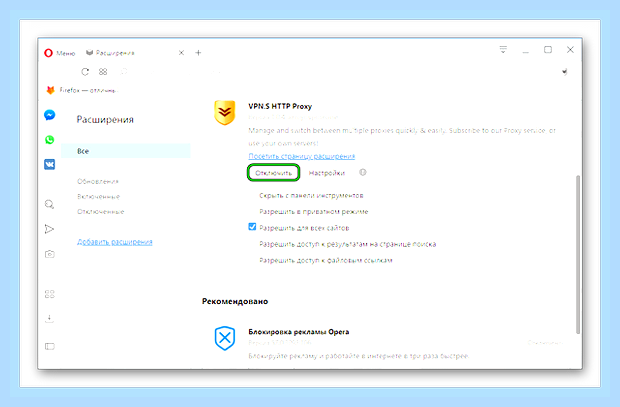Image resolution: width=620 pixels, height=407 pixels.
Task: Click Отключить button for VPN.S HTTP Proxy
Action: pyautogui.click(x=273, y=173)
